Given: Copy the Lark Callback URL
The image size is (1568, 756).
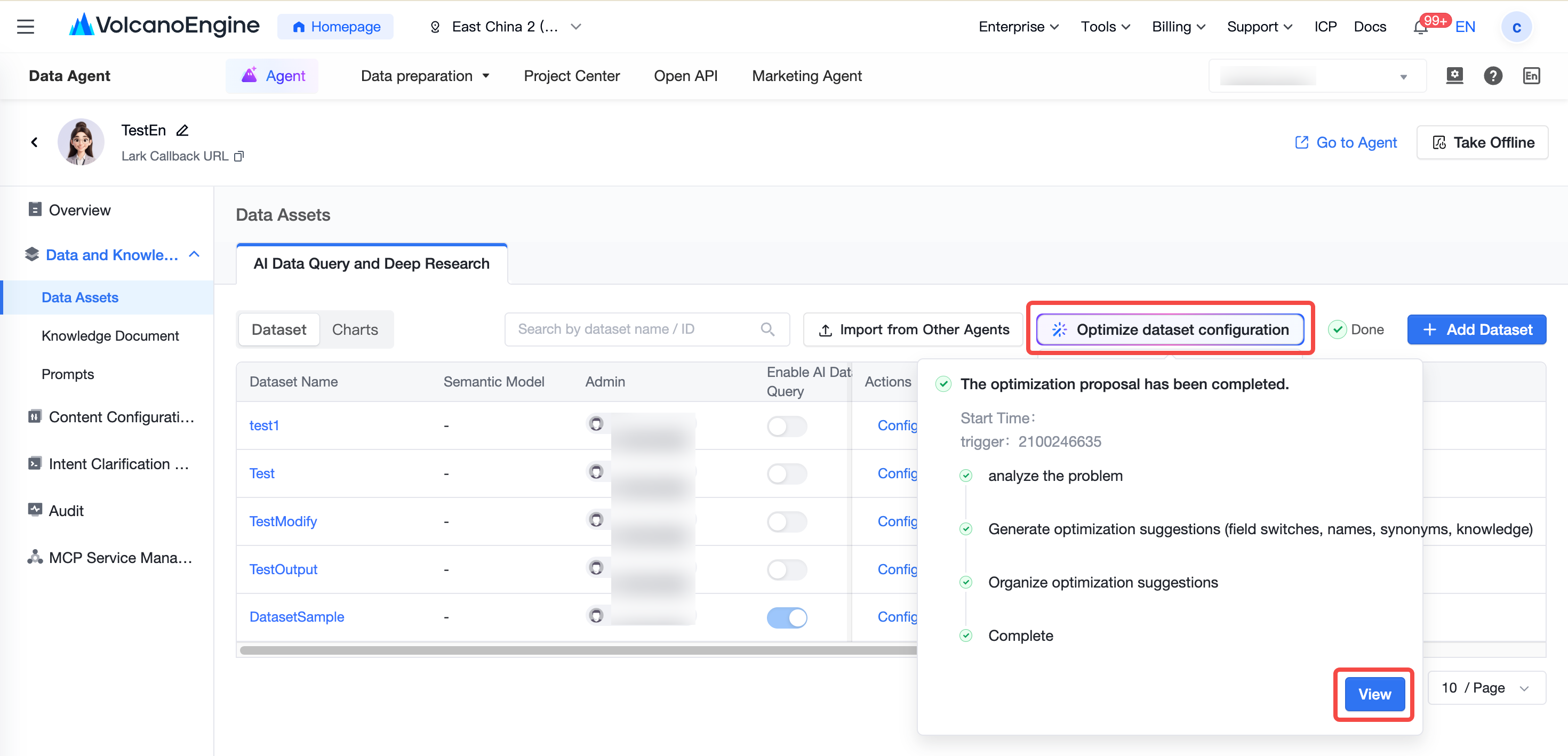Looking at the screenshot, I should click(x=239, y=156).
